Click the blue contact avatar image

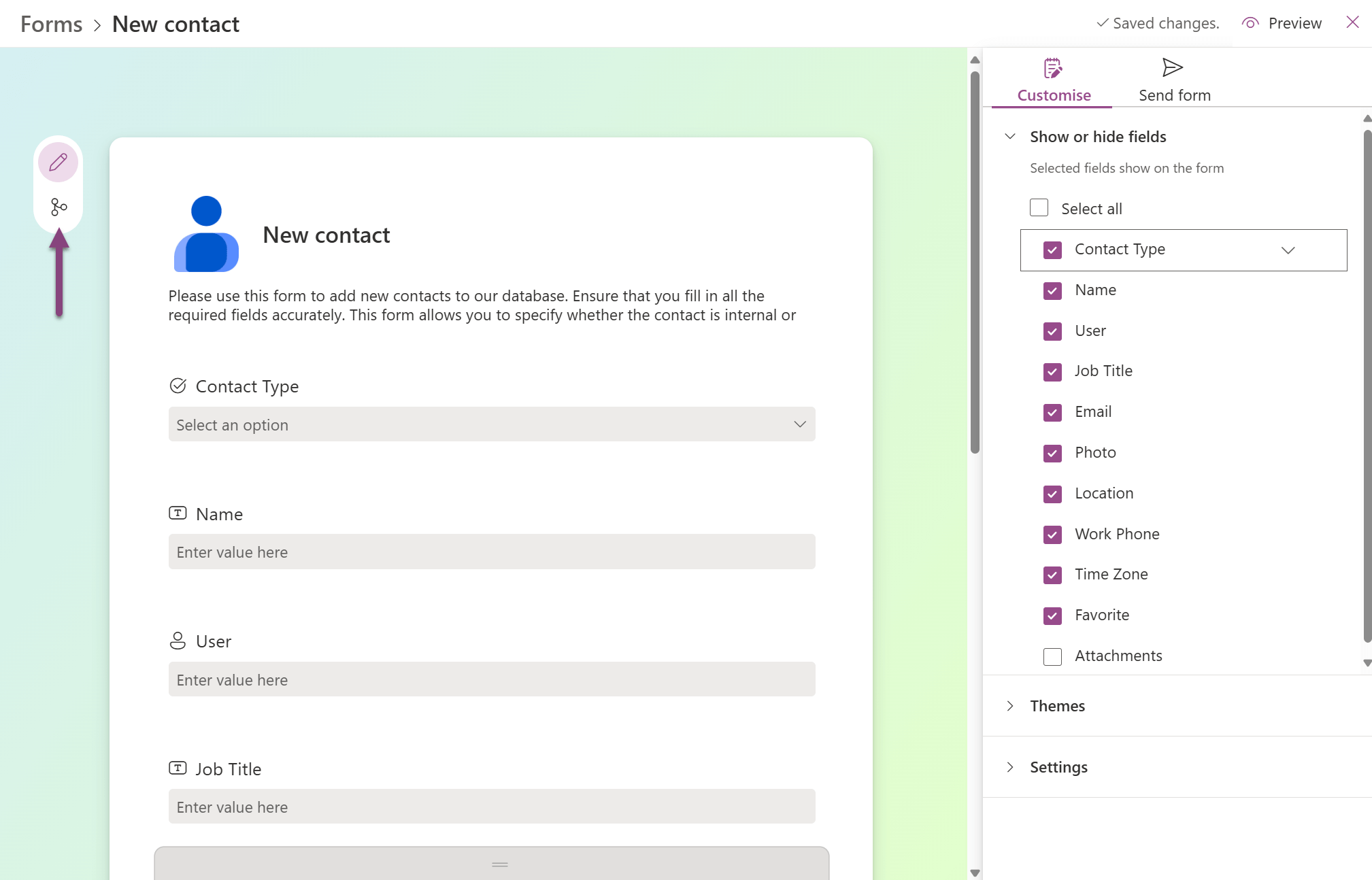pos(205,233)
